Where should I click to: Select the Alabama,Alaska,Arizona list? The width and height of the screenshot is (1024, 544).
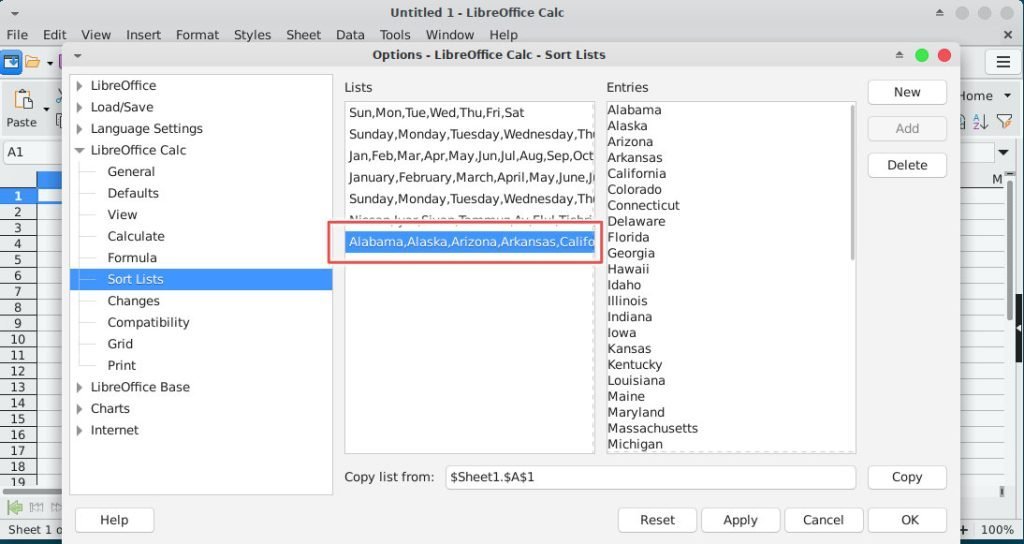click(x=469, y=242)
